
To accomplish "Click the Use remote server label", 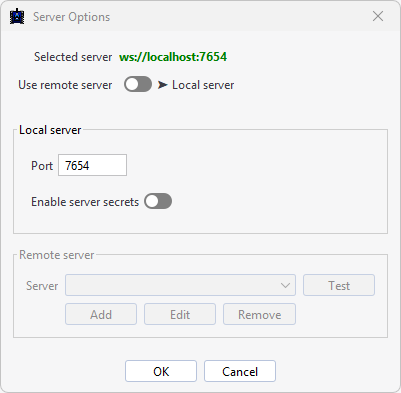I will pos(65,85).
